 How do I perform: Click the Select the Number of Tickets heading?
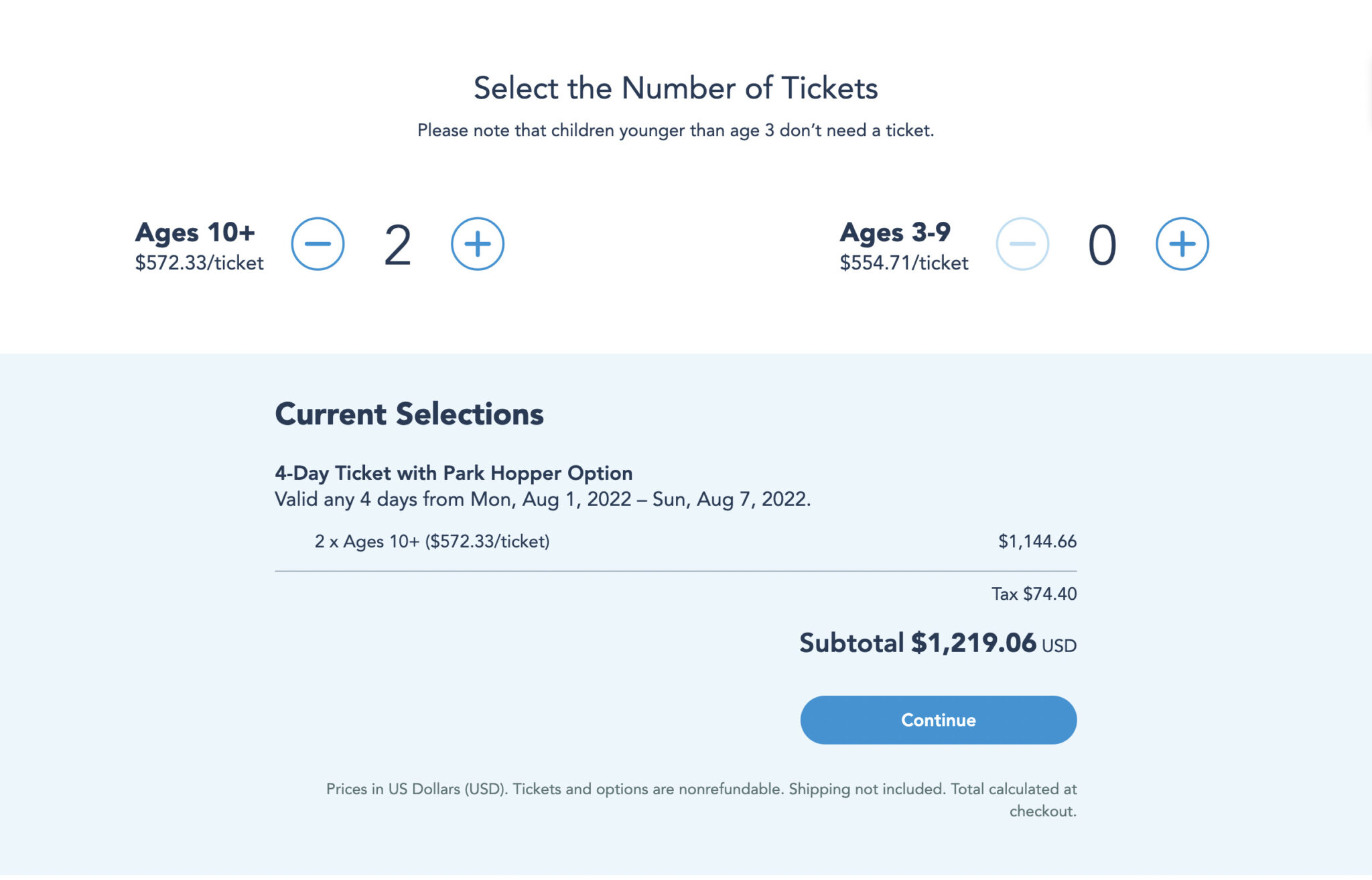tap(675, 88)
